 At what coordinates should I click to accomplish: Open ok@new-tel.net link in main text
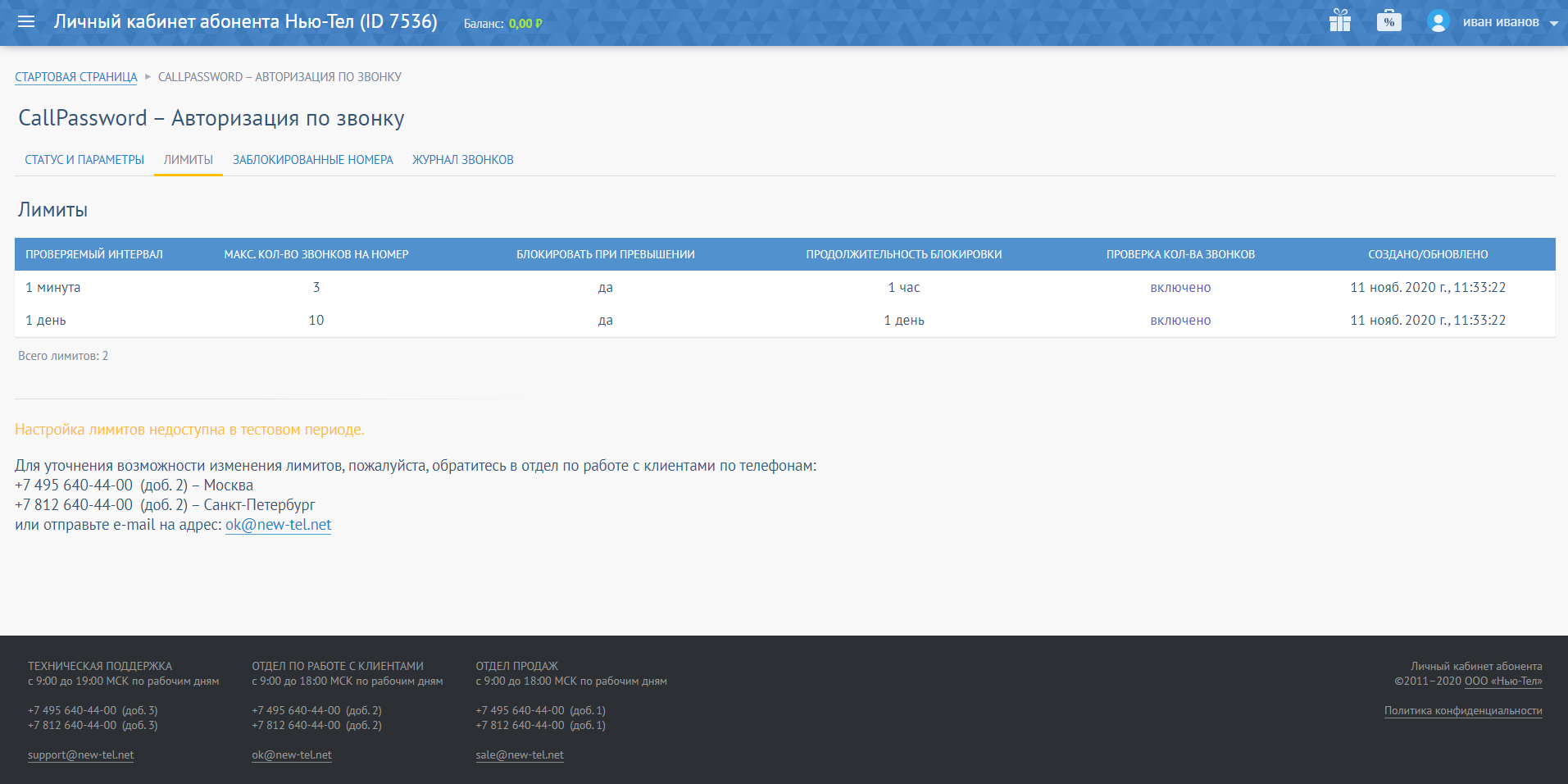pyautogui.click(x=279, y=525)
